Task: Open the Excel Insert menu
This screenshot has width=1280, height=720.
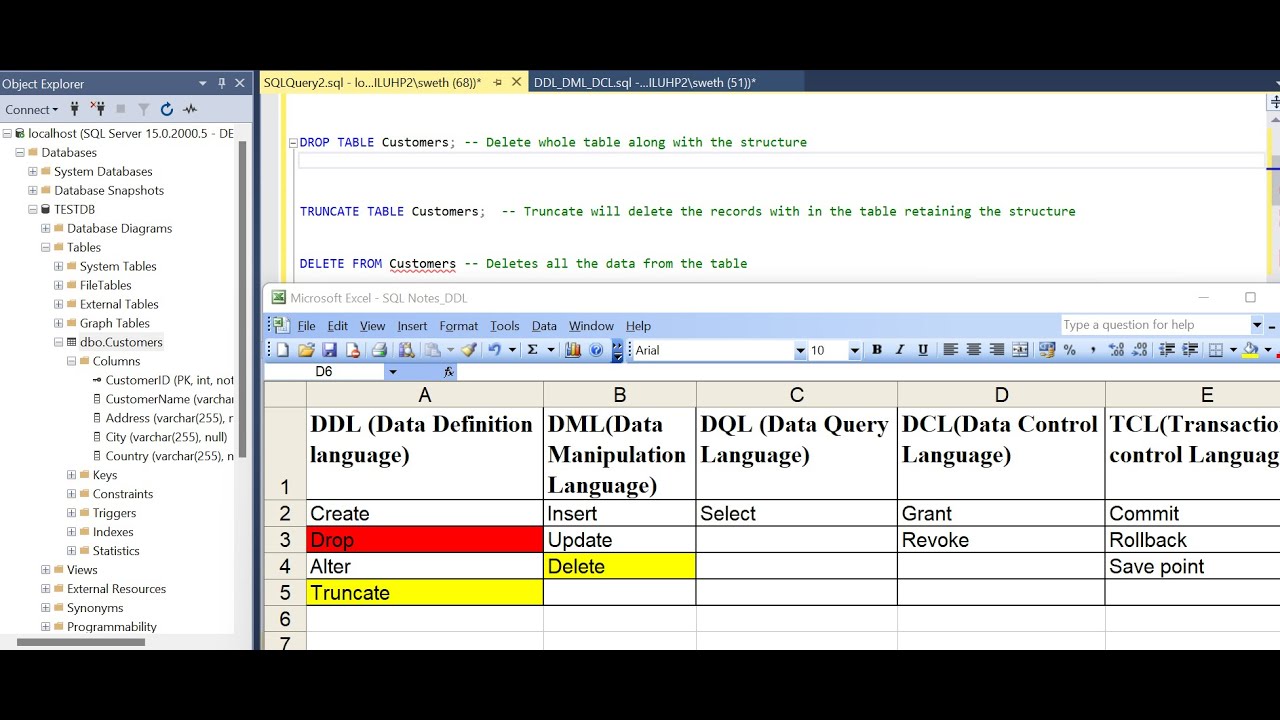Action: [412, 326]
